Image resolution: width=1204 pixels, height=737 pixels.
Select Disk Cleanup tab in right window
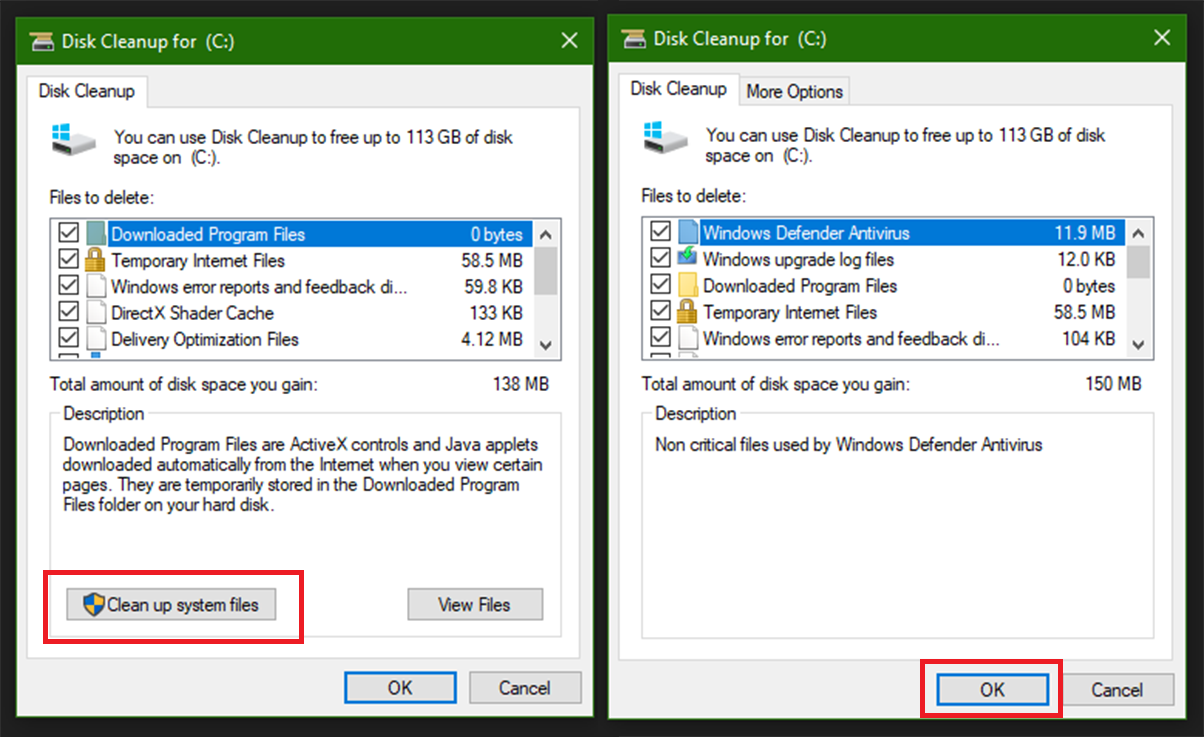pyautogui.click(x=679, y=89)
